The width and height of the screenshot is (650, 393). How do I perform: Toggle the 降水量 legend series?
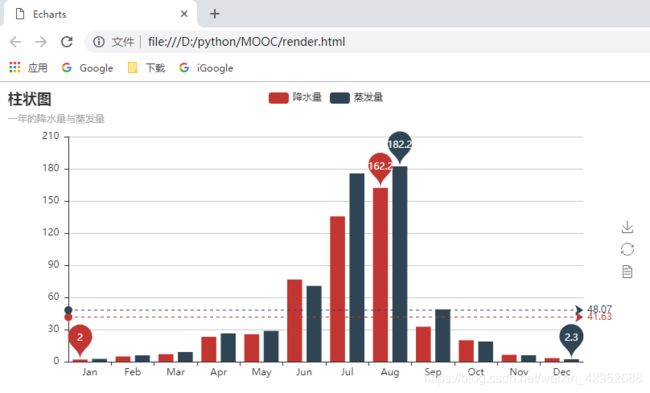click(x=295, y=97)
